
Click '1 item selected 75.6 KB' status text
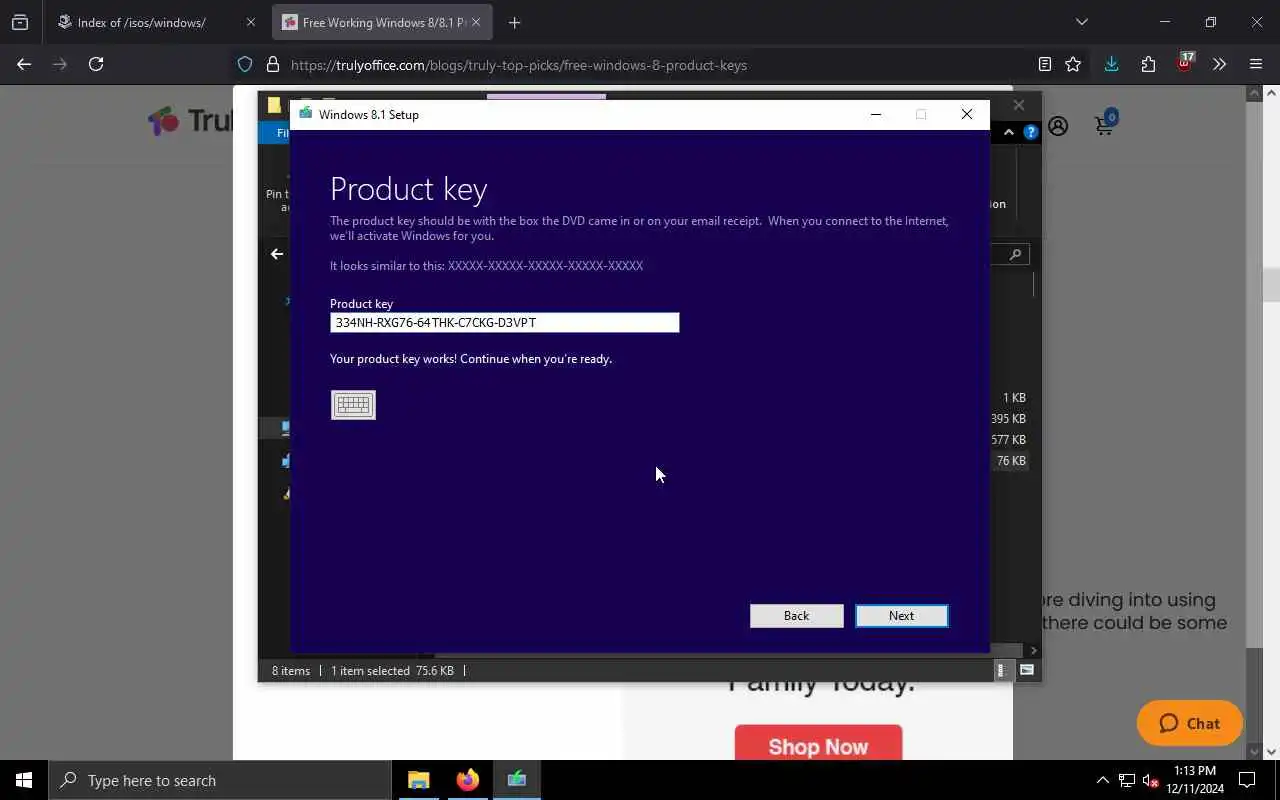(x=392, y=671)
